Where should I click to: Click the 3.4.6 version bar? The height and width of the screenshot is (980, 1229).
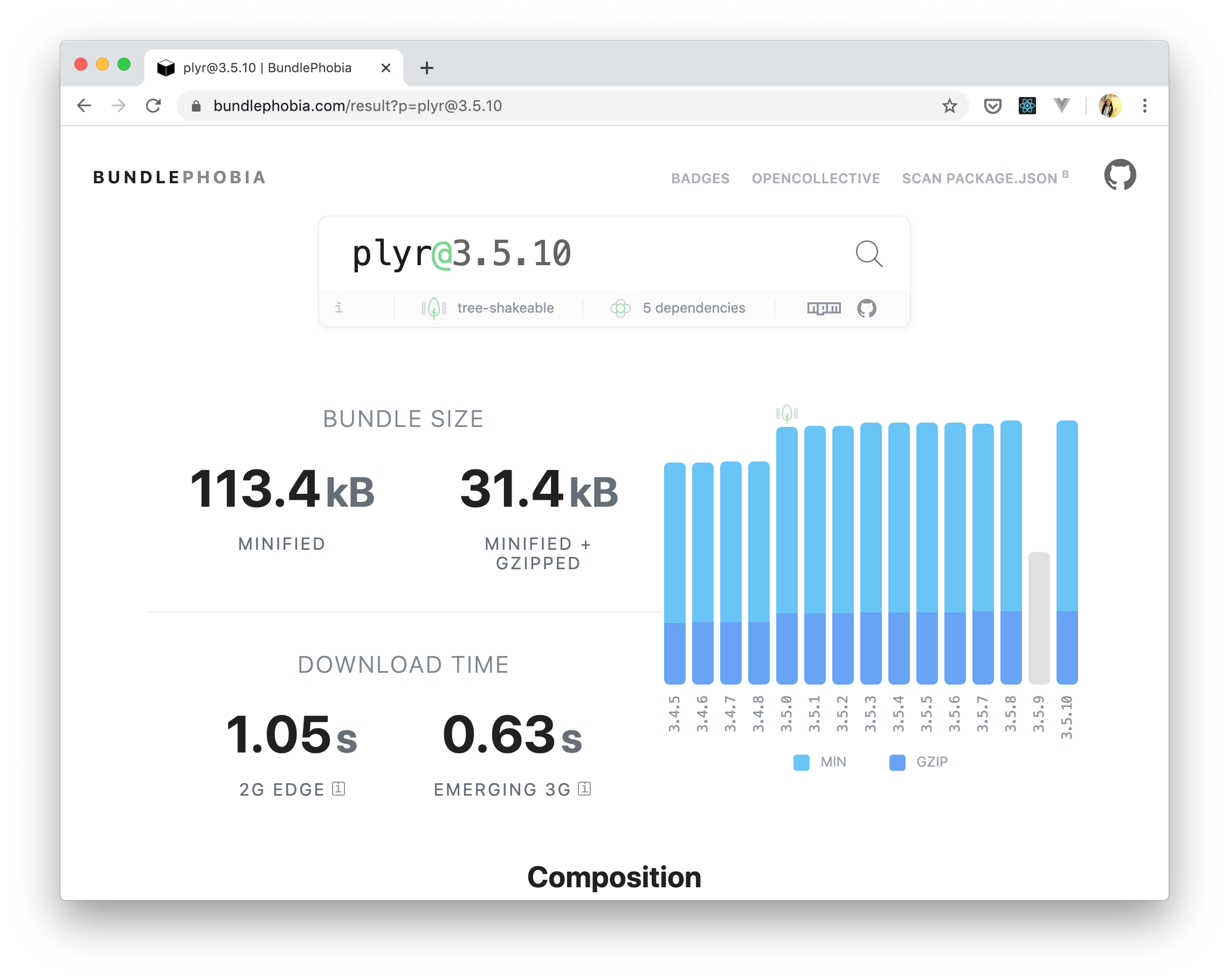pos(702,573)
